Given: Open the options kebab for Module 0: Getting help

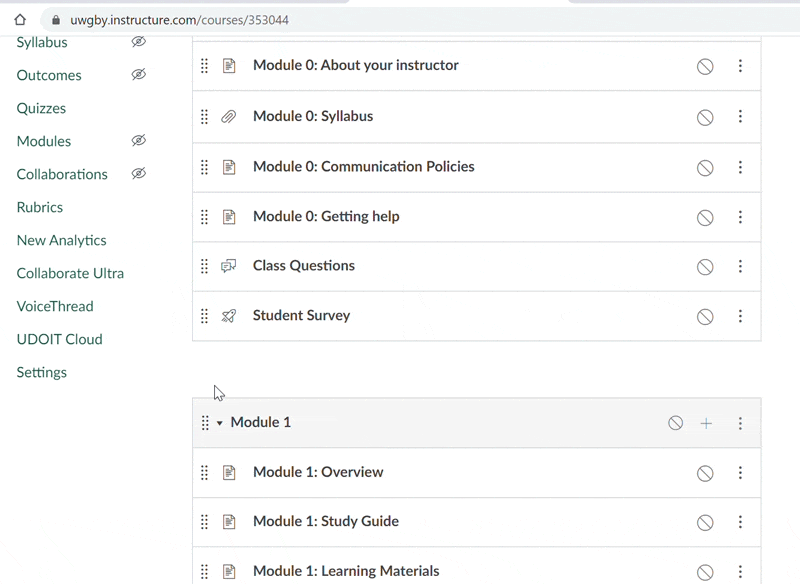Looking at the screenshot, I should tap(740, 217).
